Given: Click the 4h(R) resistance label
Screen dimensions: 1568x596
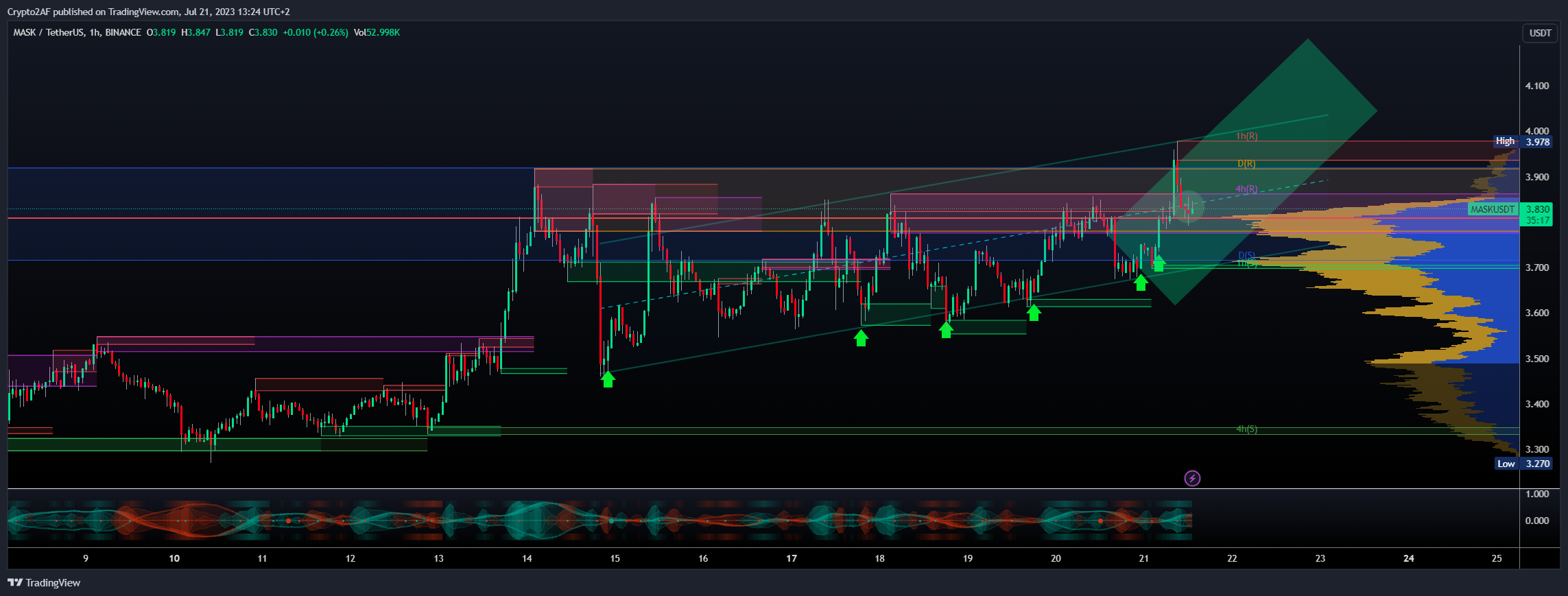Looking at the screenshot, I should pos(1246,189).
